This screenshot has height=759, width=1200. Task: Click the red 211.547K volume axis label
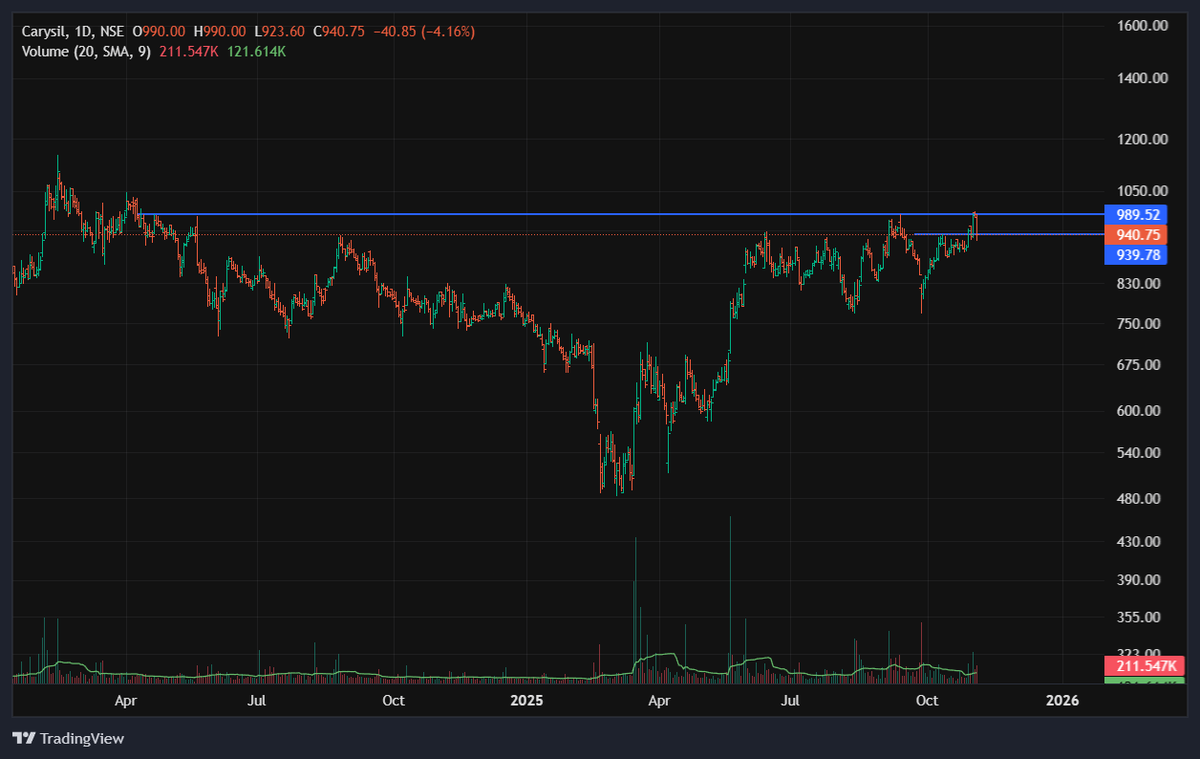[x=1143, y=666]
